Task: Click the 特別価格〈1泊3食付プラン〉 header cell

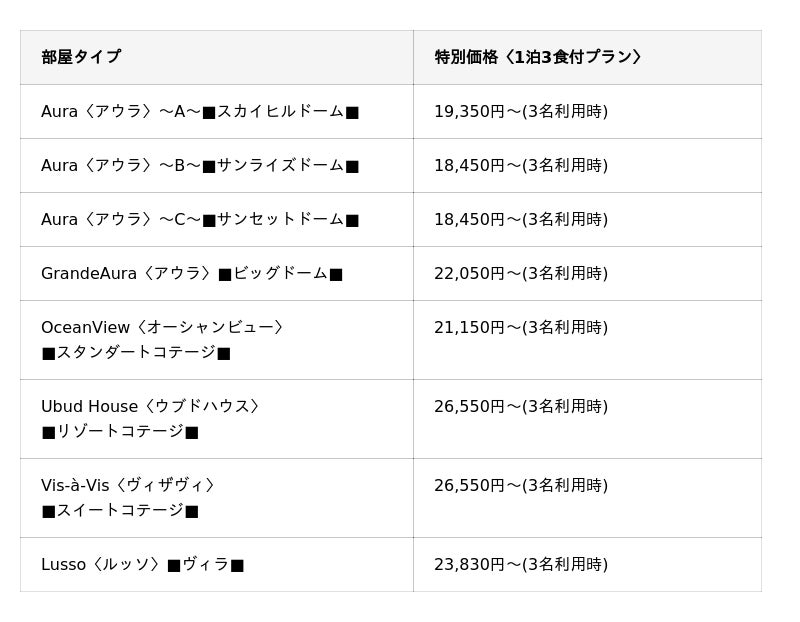Action: pyautogui.click(x=538, y=57)
